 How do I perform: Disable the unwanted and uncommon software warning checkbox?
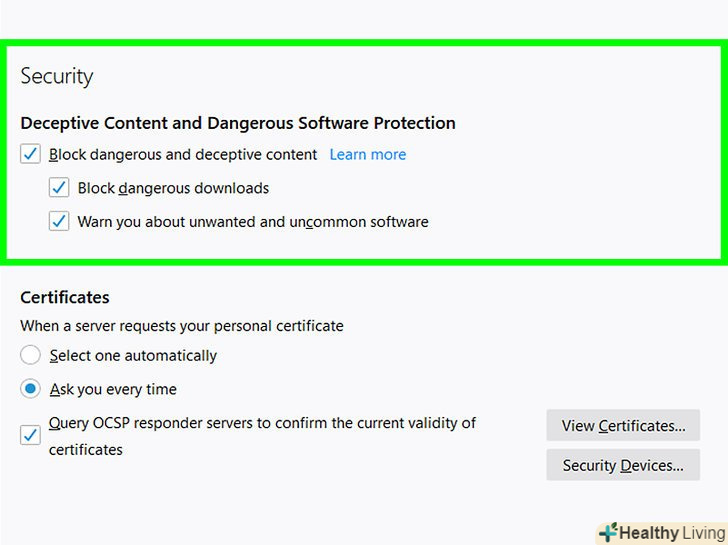click(x=59, y=222)
